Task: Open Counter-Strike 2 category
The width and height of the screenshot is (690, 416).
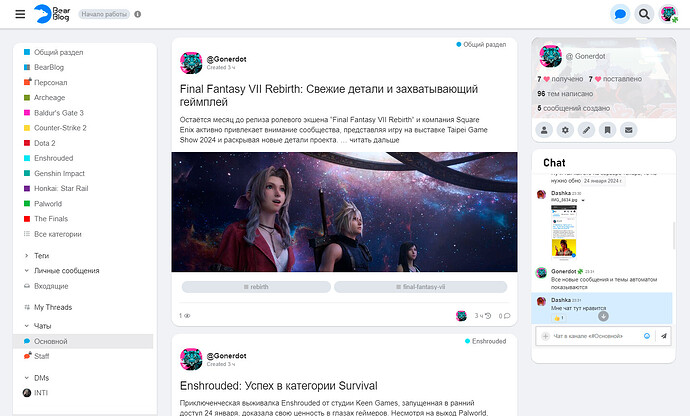Action: [x=60, y=128]
